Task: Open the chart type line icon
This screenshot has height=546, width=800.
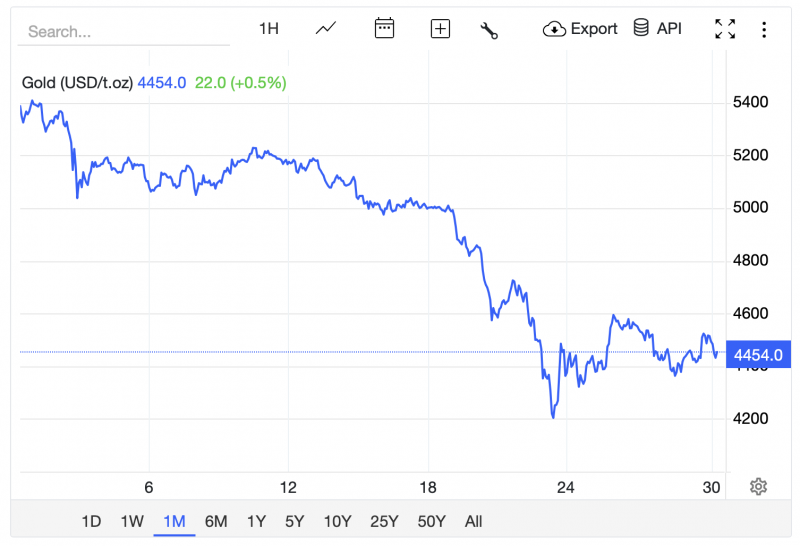Action: (326, 29)
